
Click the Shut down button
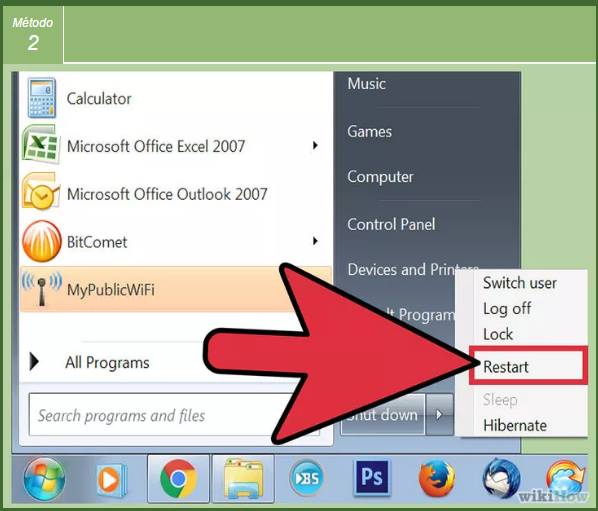click(383, 415)
